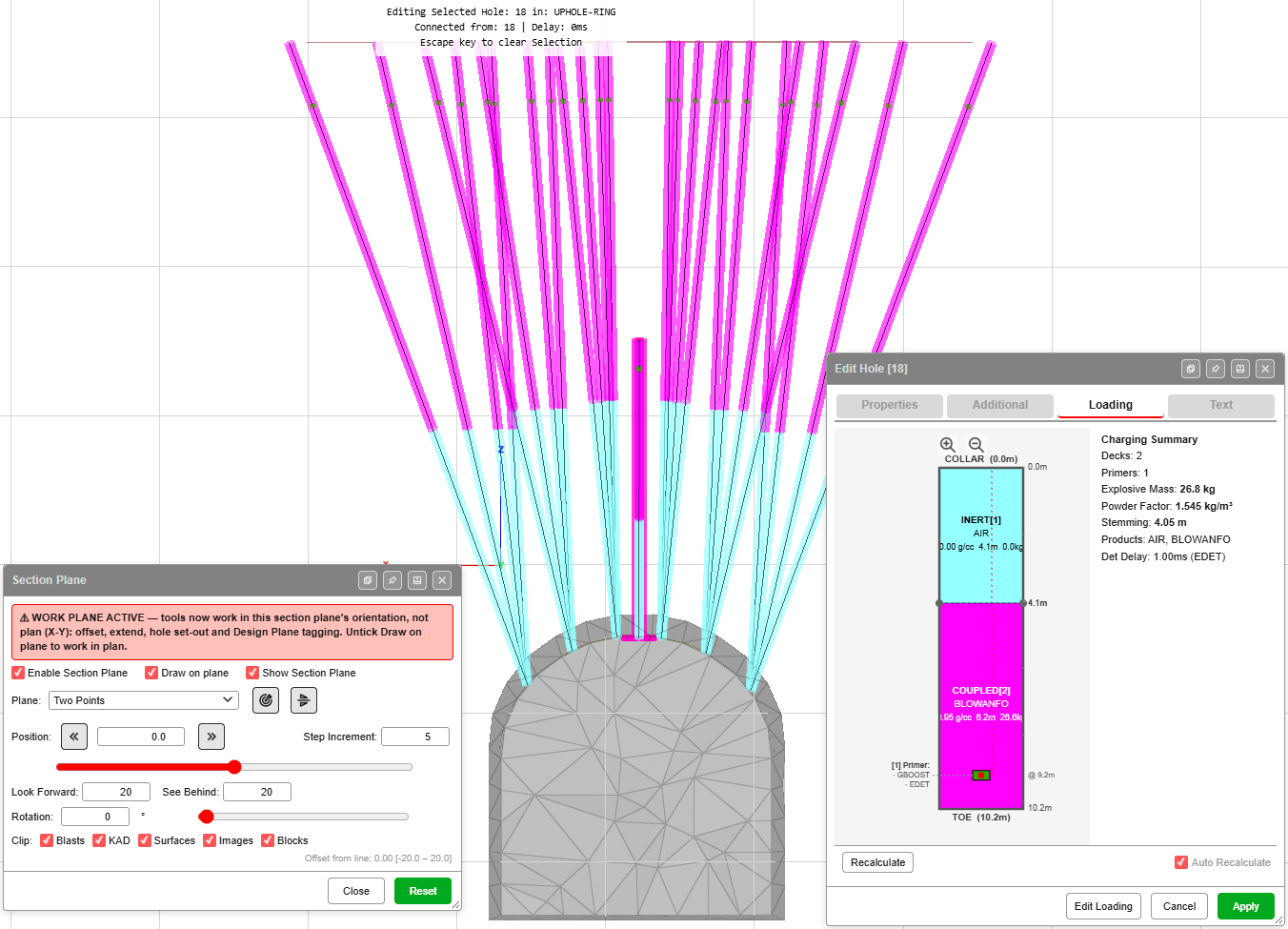The height and width of the screenshot is (929, 1288).
Task: Toggle Blocks clip checkbox
Action: tap(268, 840)
